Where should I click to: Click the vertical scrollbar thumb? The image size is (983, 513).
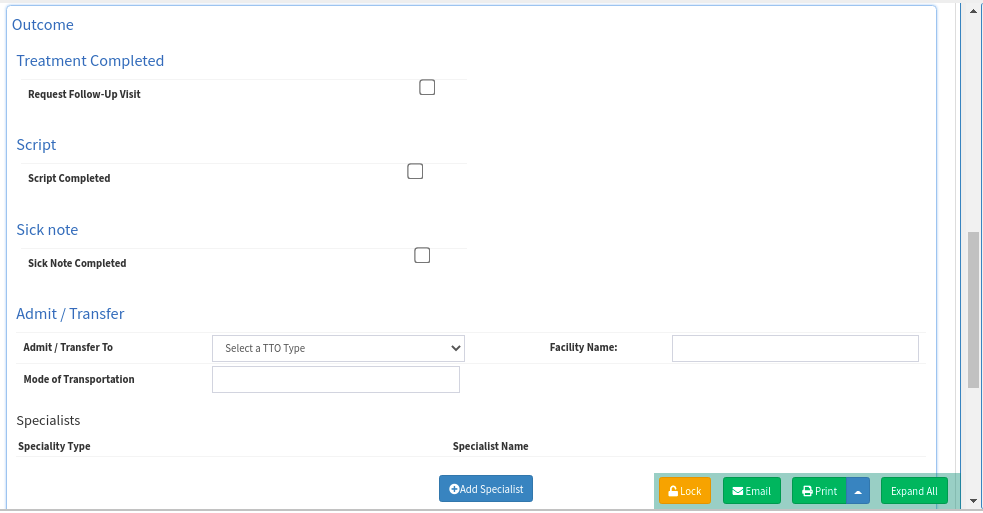click(973, 310)
